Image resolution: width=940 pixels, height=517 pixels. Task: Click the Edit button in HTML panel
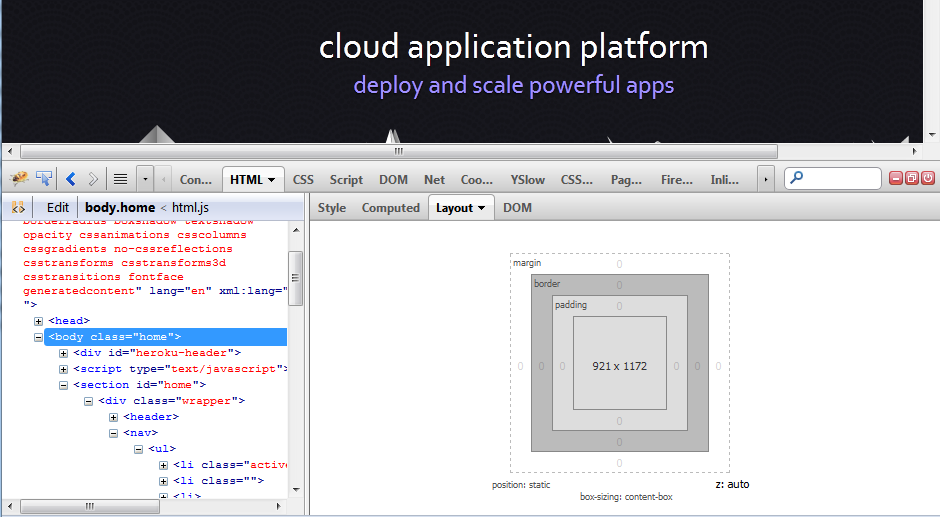coord(58,208)
